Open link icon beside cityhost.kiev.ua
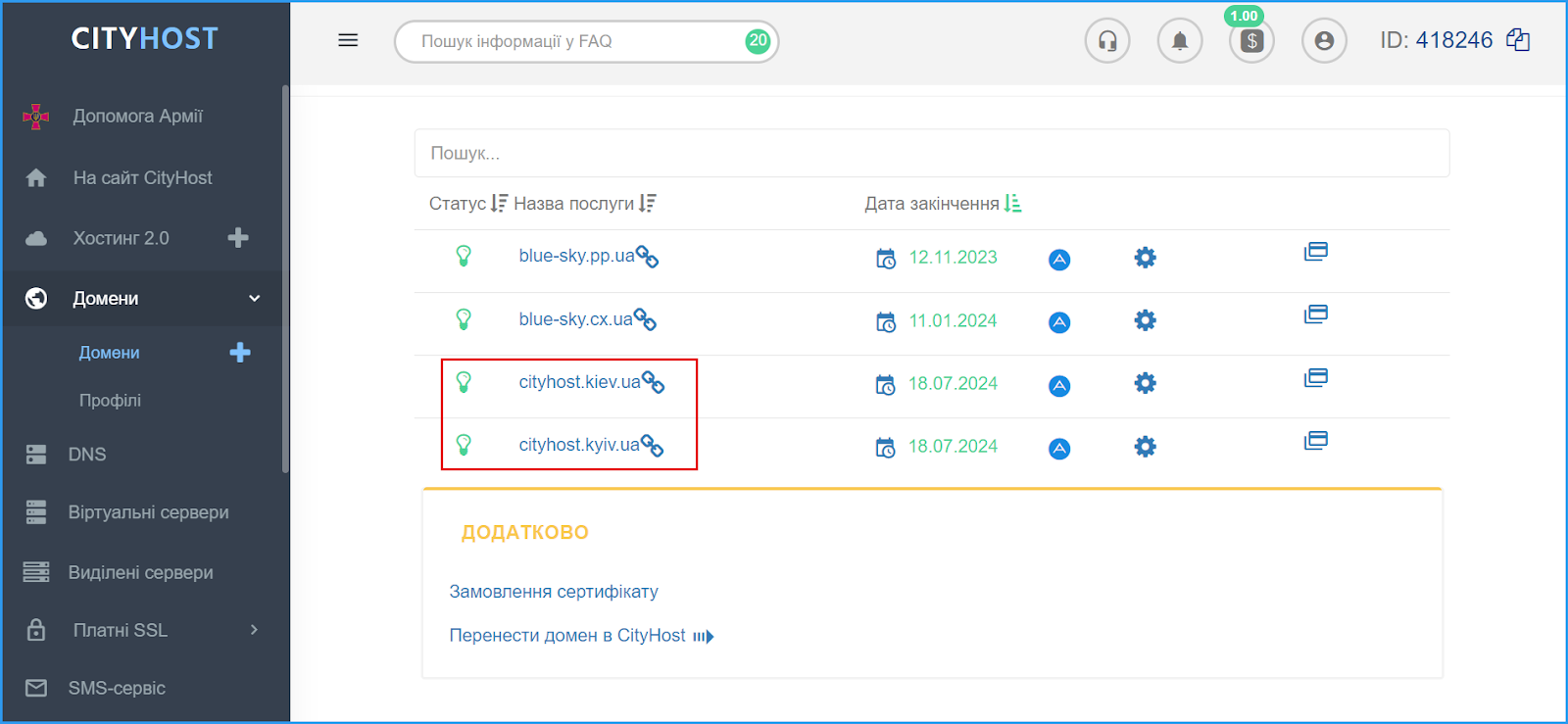 (x=653, y=383)
